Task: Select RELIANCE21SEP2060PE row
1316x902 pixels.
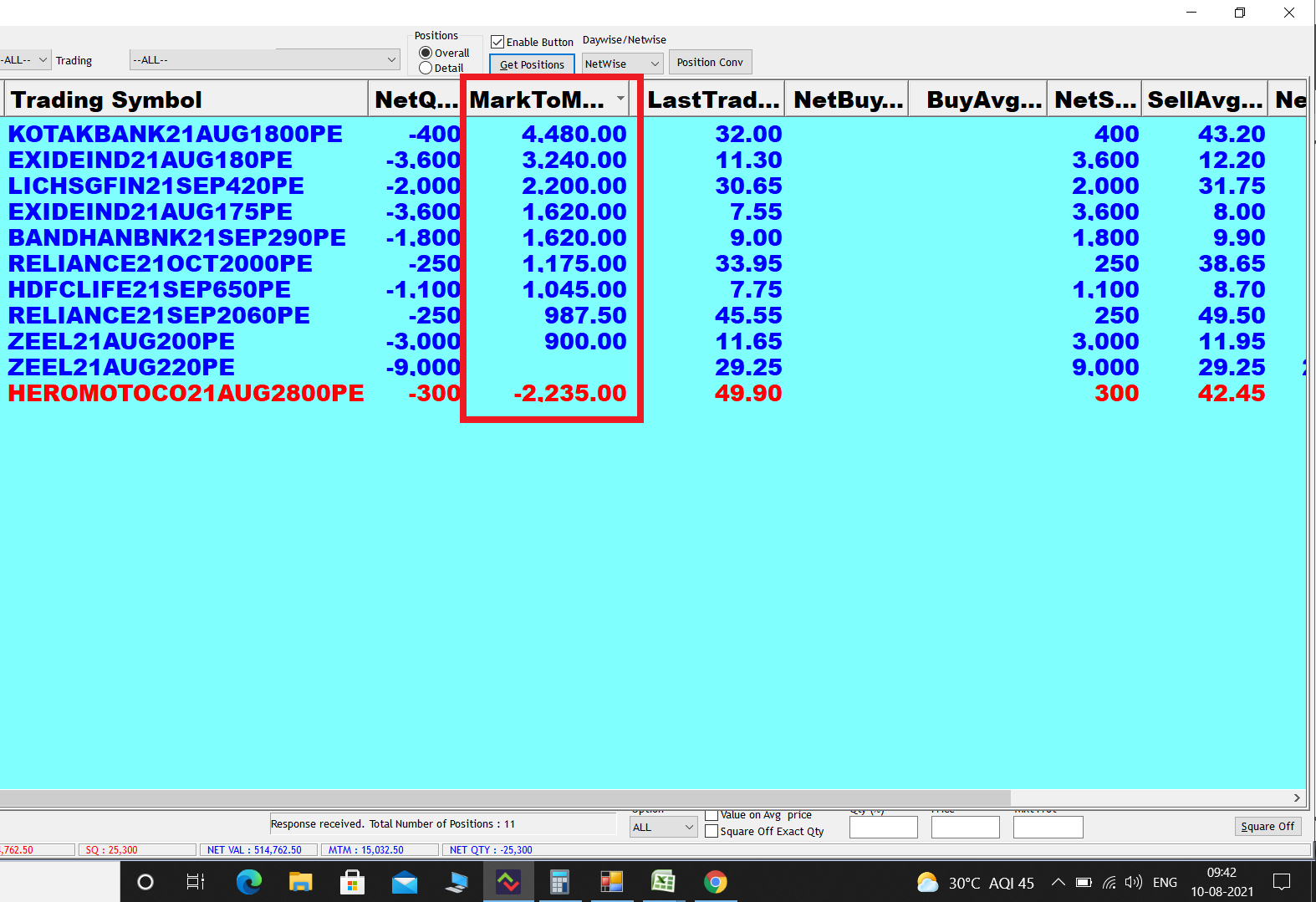Action: tap(653, 315)
